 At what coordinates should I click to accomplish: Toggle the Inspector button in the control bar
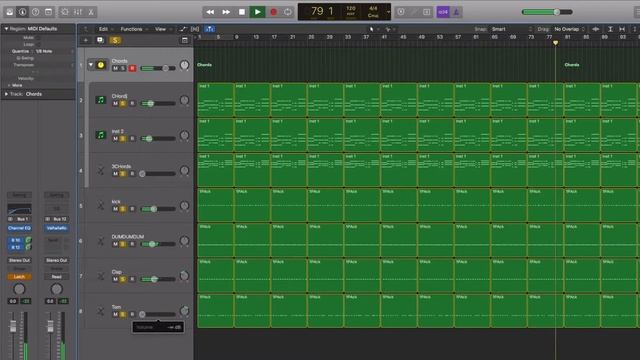click(x=22, y=12)
